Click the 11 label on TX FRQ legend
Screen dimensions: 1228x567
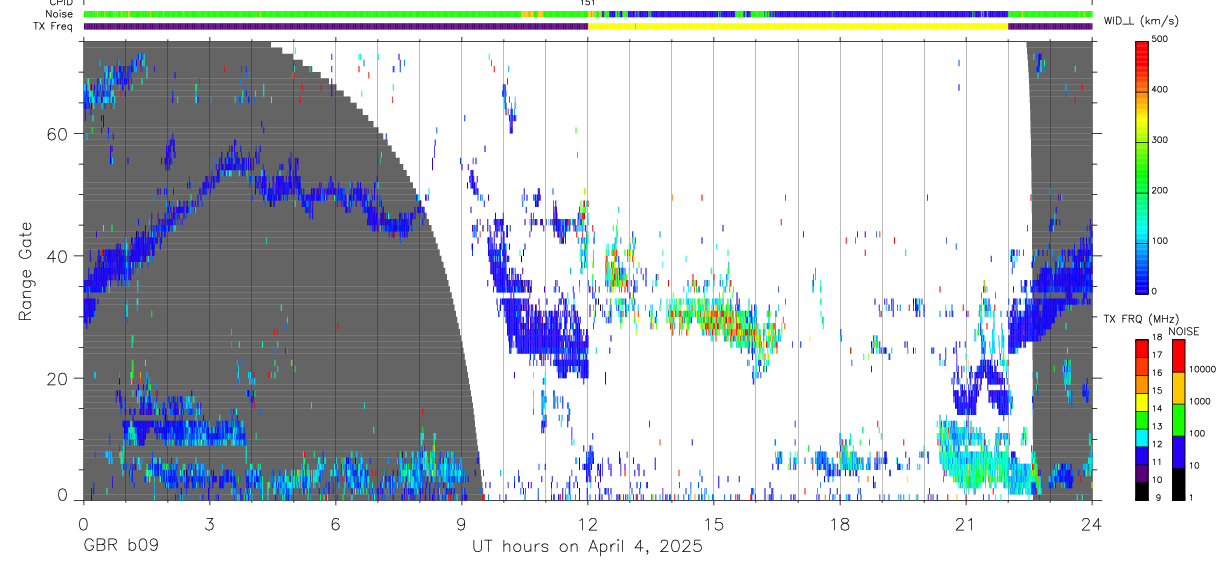pos(1157,462)
